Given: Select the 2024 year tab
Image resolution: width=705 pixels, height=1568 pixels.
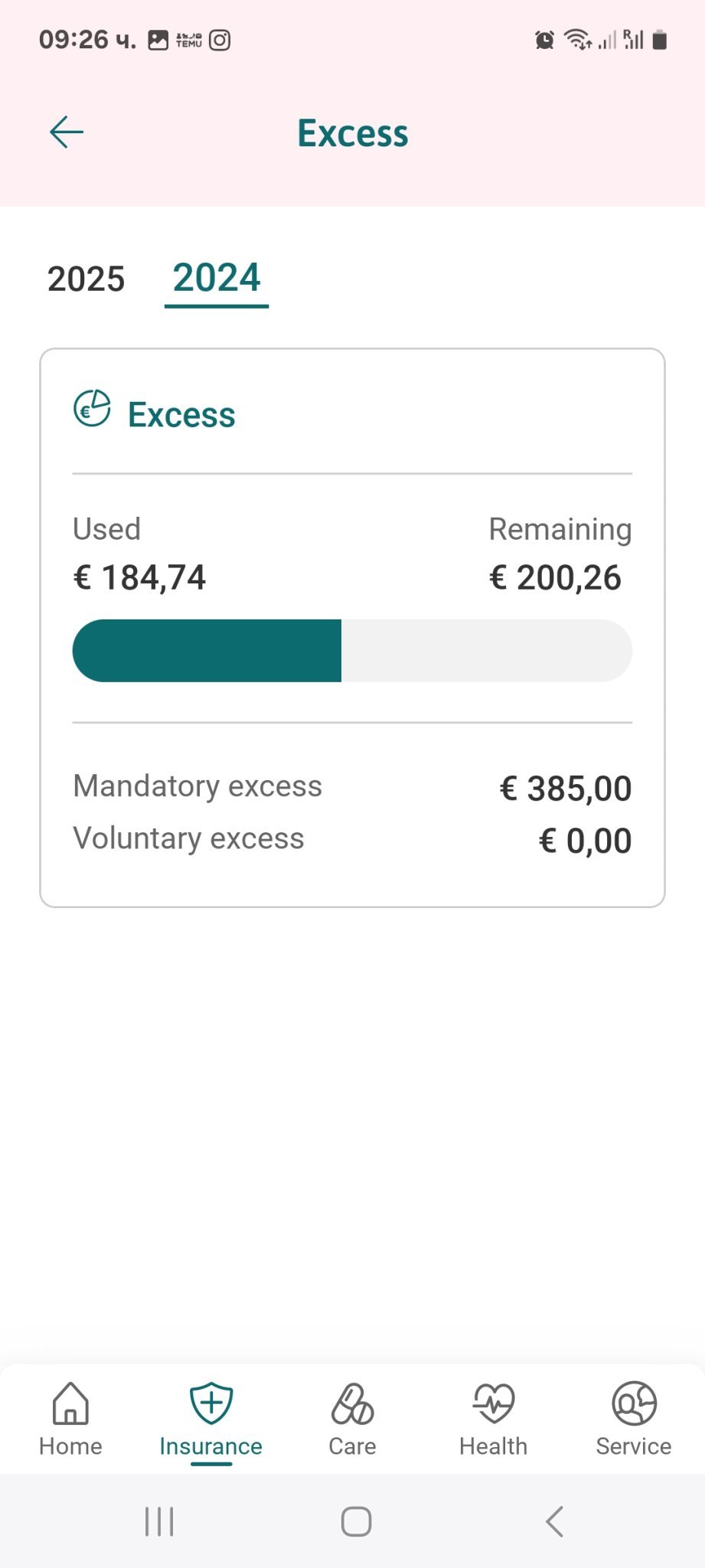Looking at the screenshot, I should coord(217,277).
